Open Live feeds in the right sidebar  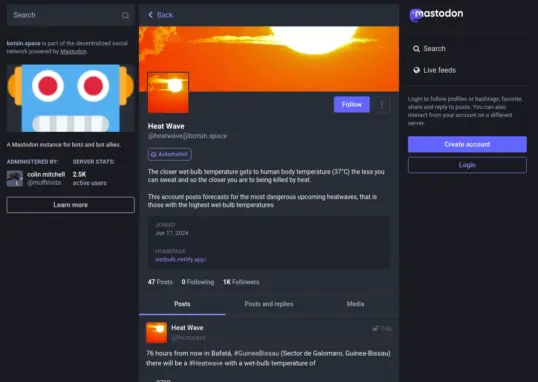(x=434, y=70)
